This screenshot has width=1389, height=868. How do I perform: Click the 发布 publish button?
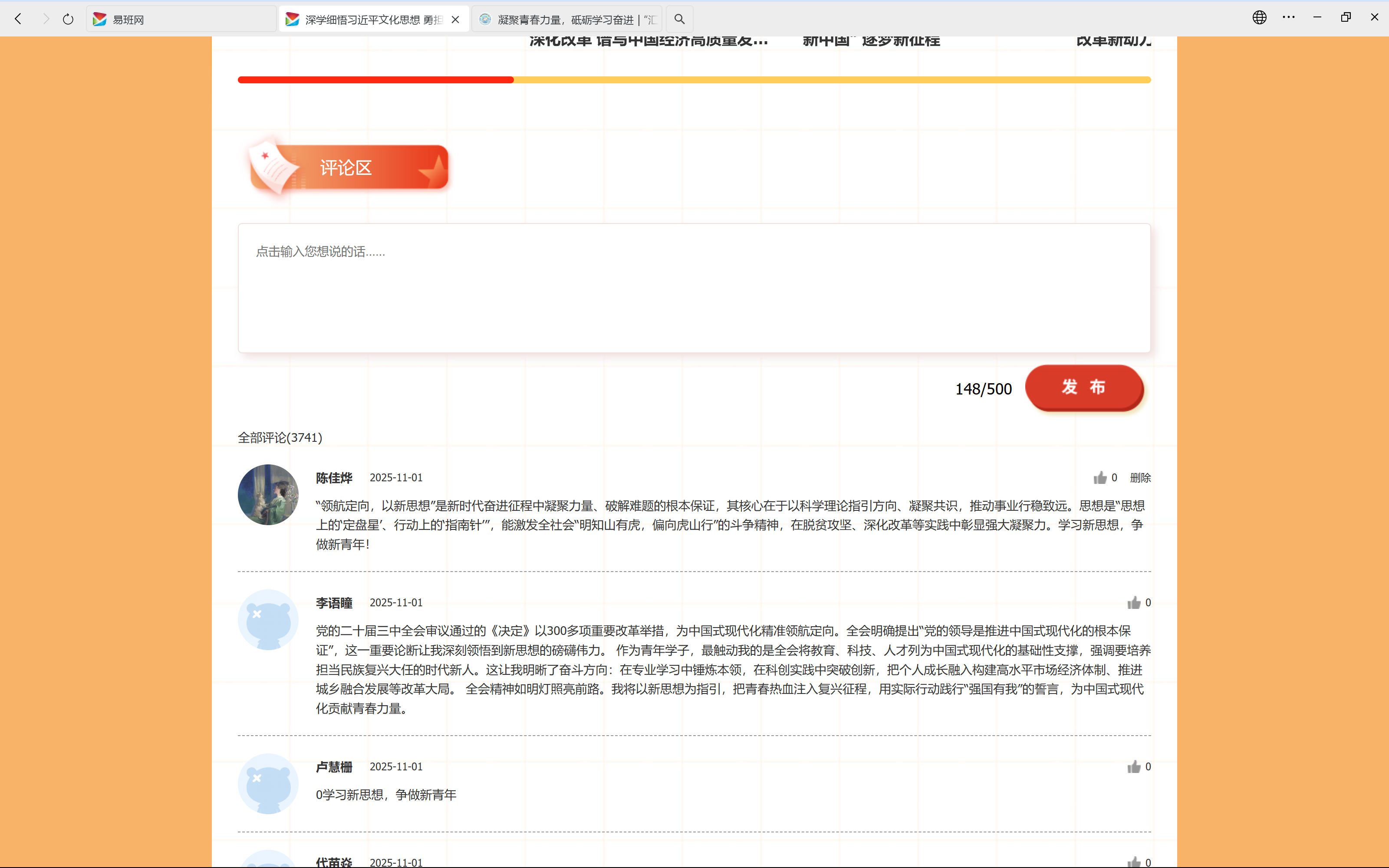click(x=1084, y=388)
